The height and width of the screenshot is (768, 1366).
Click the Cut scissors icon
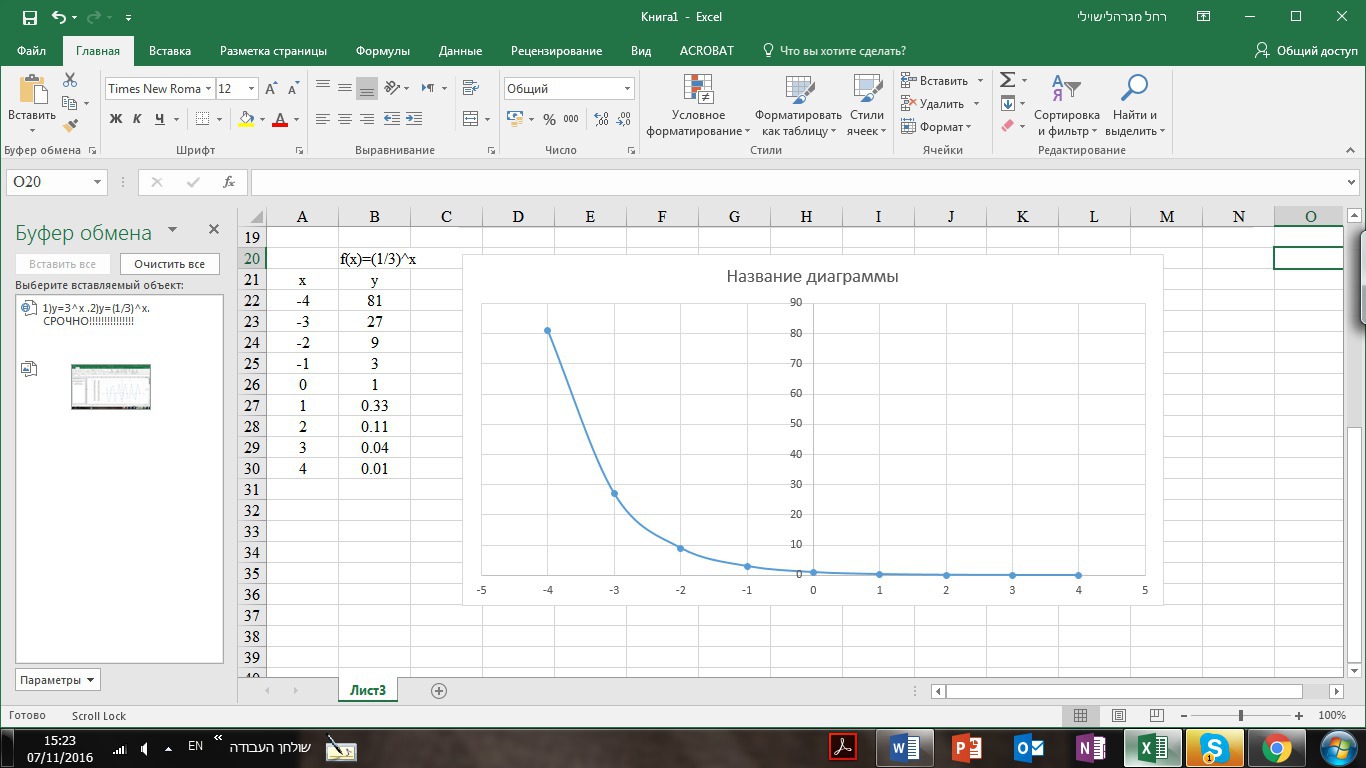(x=70, y=81)
